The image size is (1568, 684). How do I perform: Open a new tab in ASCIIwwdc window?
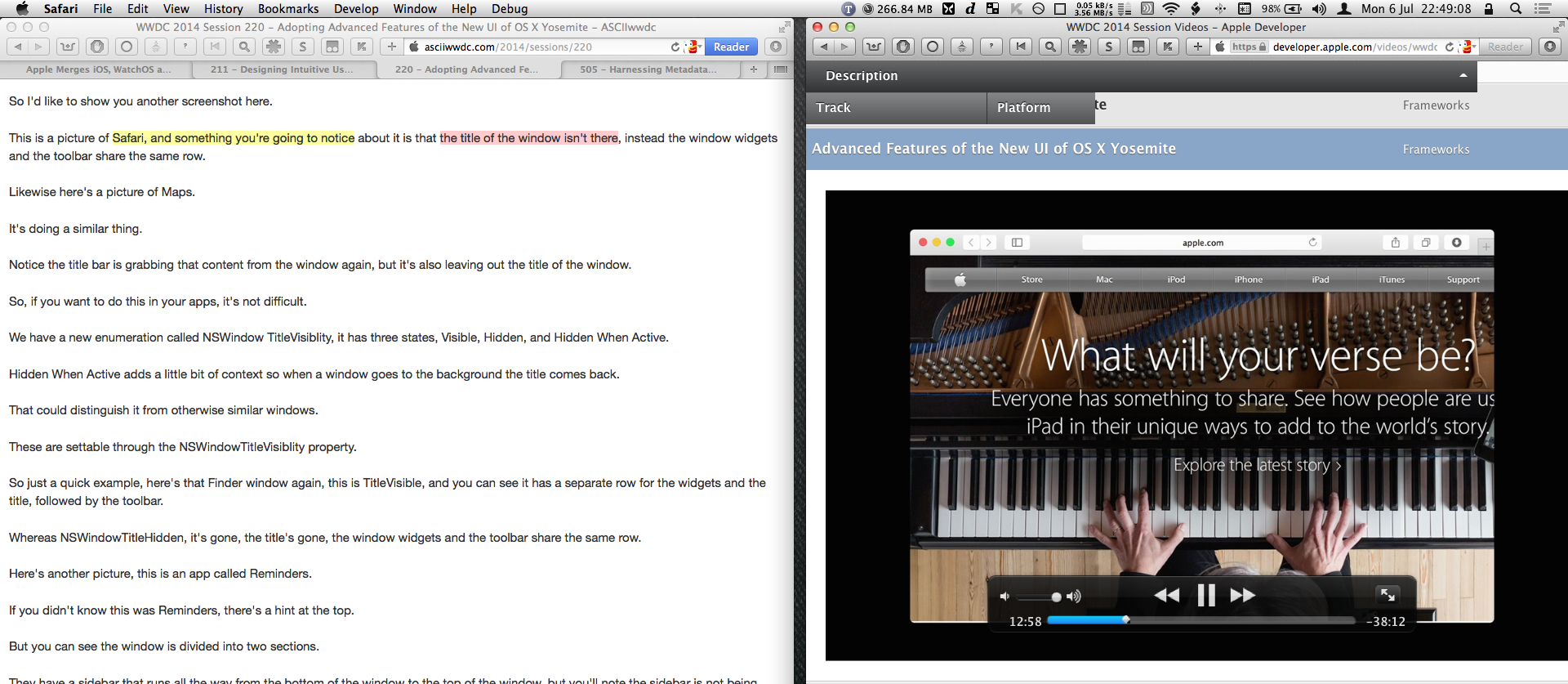point(754,69)
